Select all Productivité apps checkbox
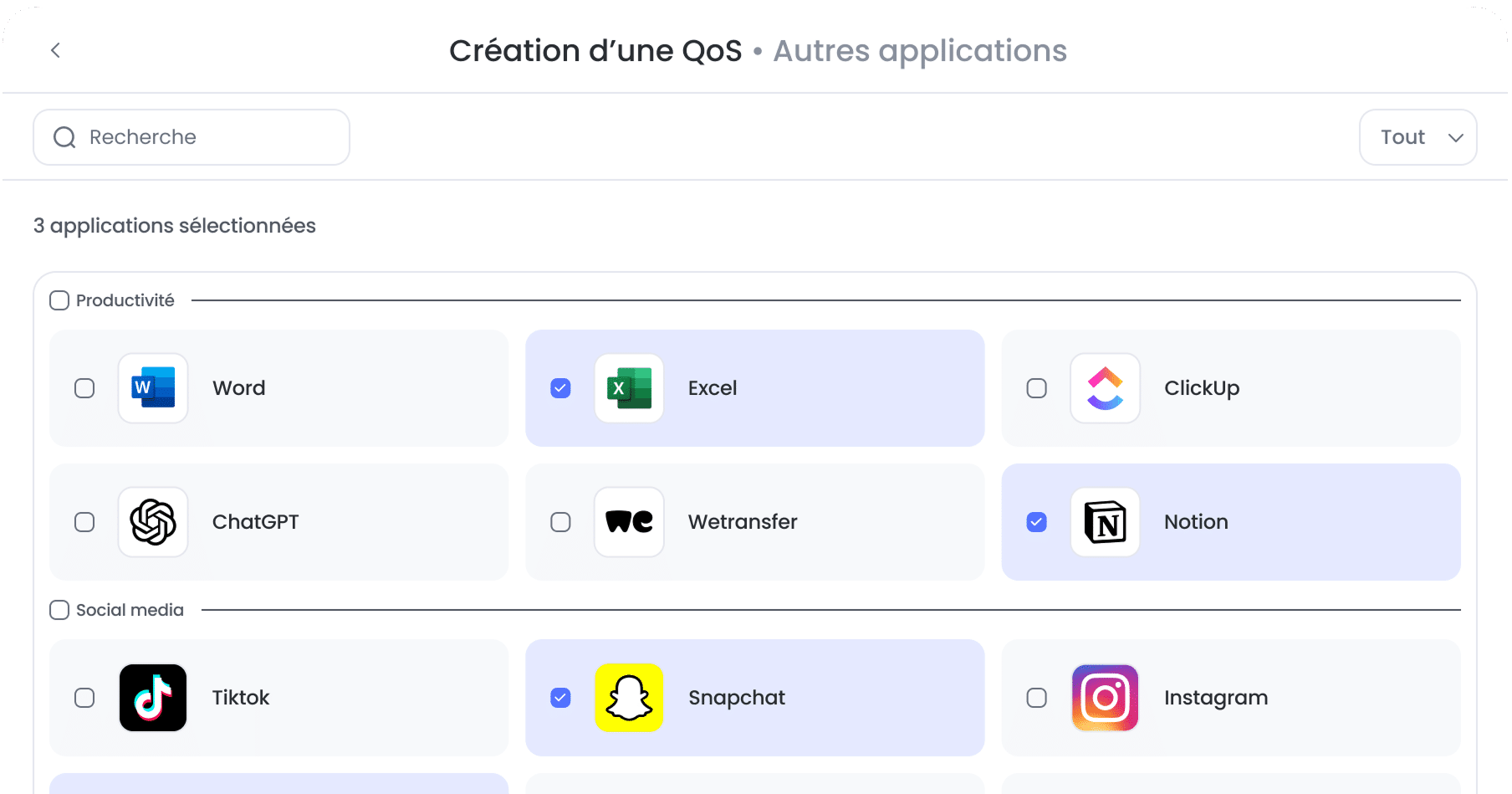1512x794 pixels. click(x=59, y=300)
